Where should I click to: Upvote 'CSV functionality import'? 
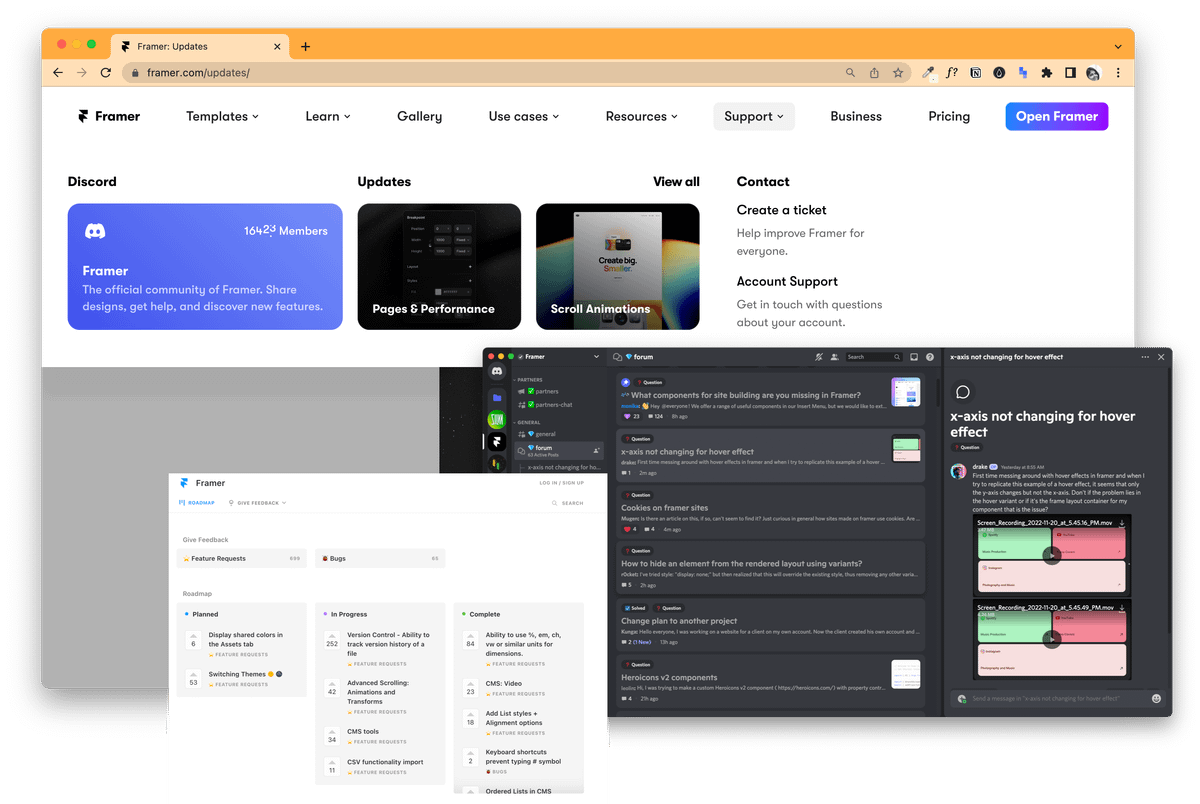pos(332,766)
